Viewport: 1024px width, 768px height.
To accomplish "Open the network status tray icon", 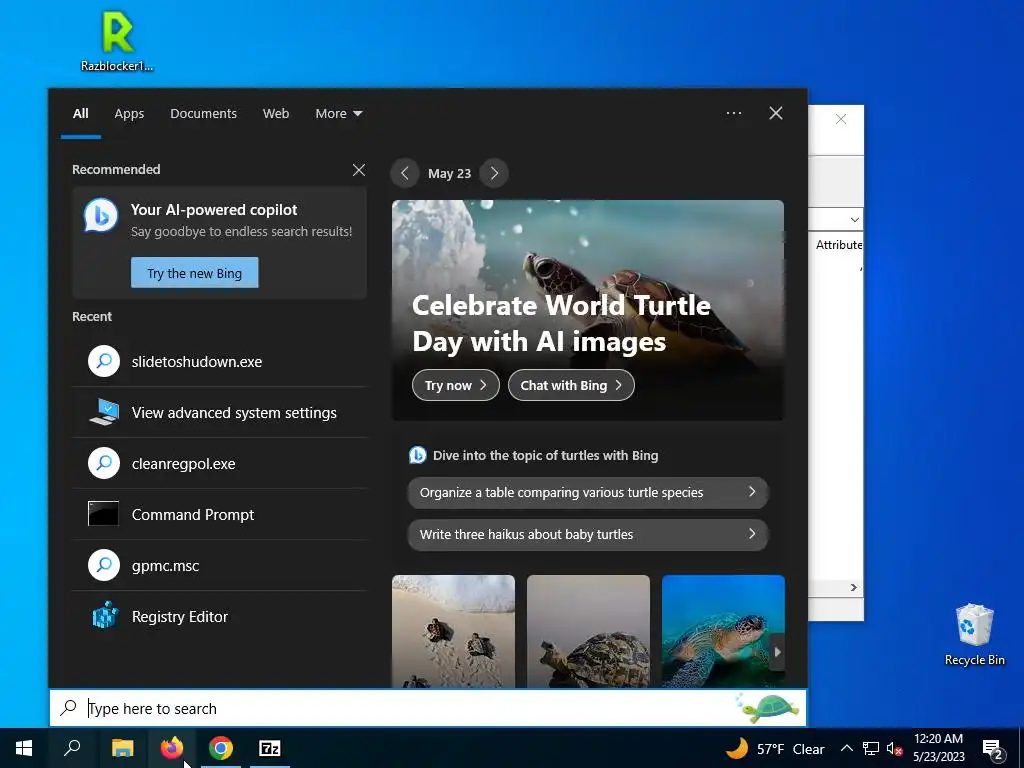I will point(871,748).
